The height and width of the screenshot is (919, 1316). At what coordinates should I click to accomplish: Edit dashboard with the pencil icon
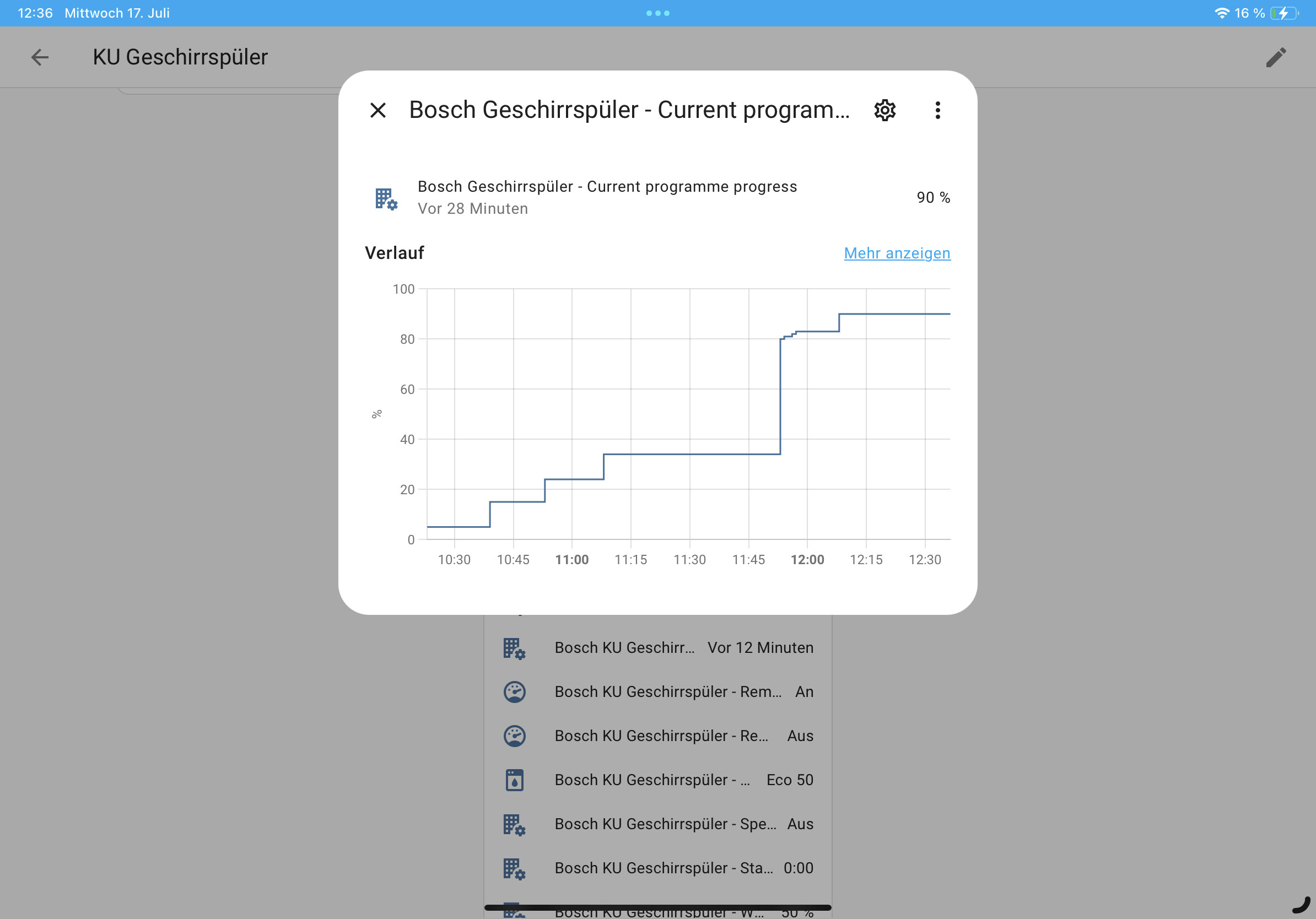1276,57
